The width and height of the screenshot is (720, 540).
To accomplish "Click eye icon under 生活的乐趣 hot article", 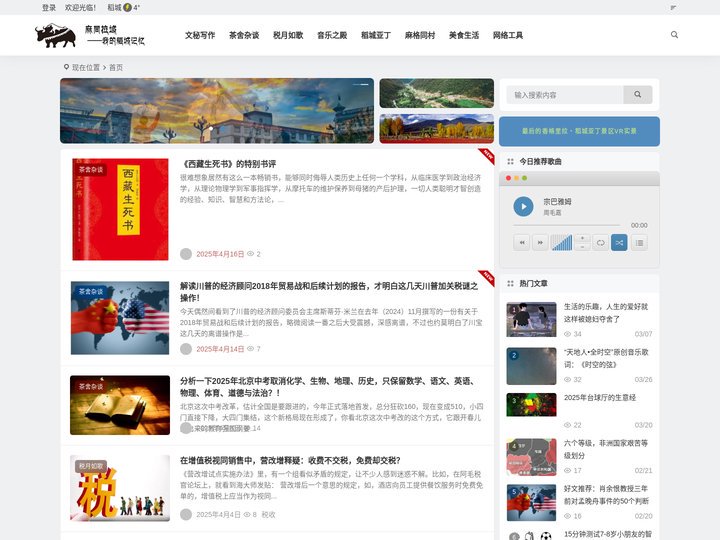I will pos(568,334).
